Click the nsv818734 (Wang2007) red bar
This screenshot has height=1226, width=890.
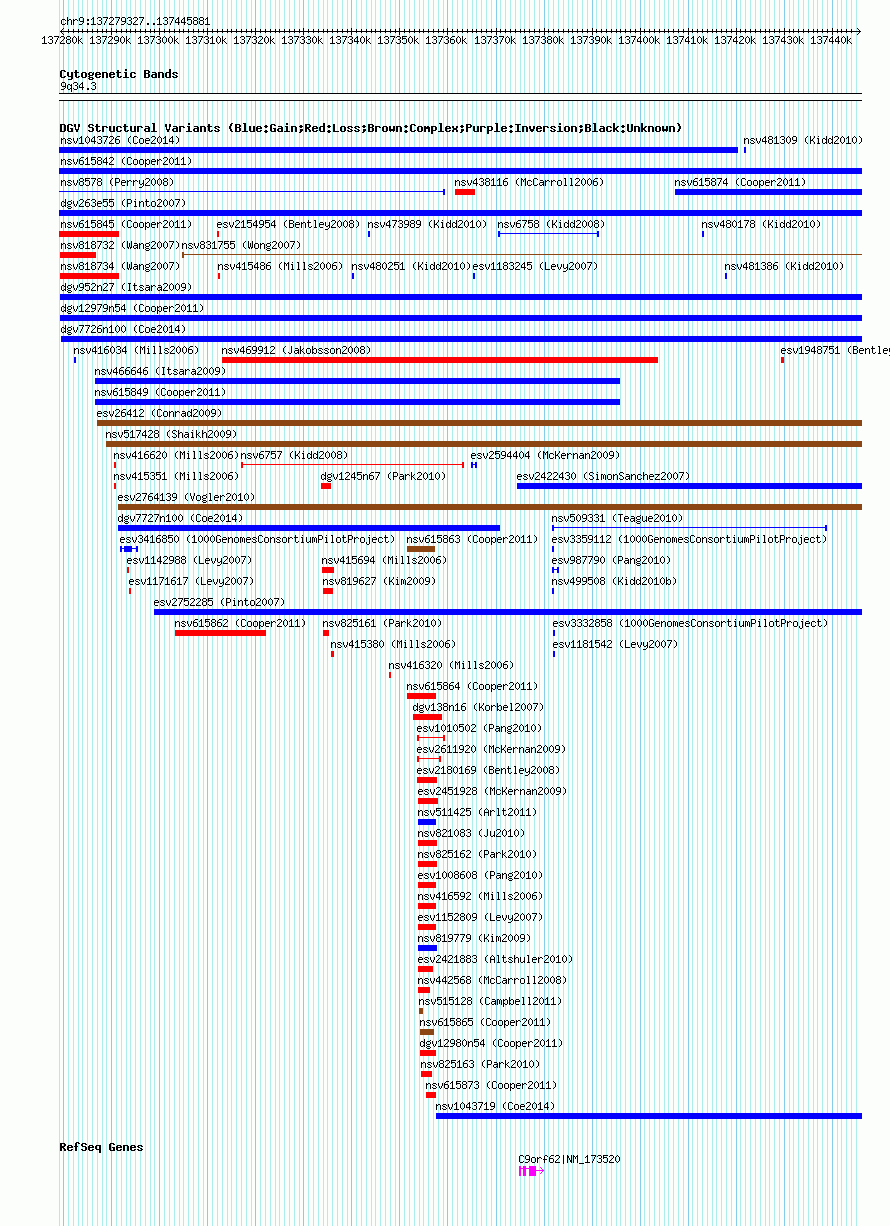coord(89,276)
